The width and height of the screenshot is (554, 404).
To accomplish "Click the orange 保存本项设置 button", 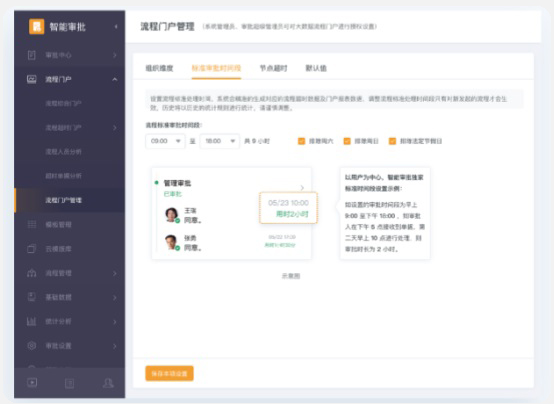I will (x=169, y=374).
